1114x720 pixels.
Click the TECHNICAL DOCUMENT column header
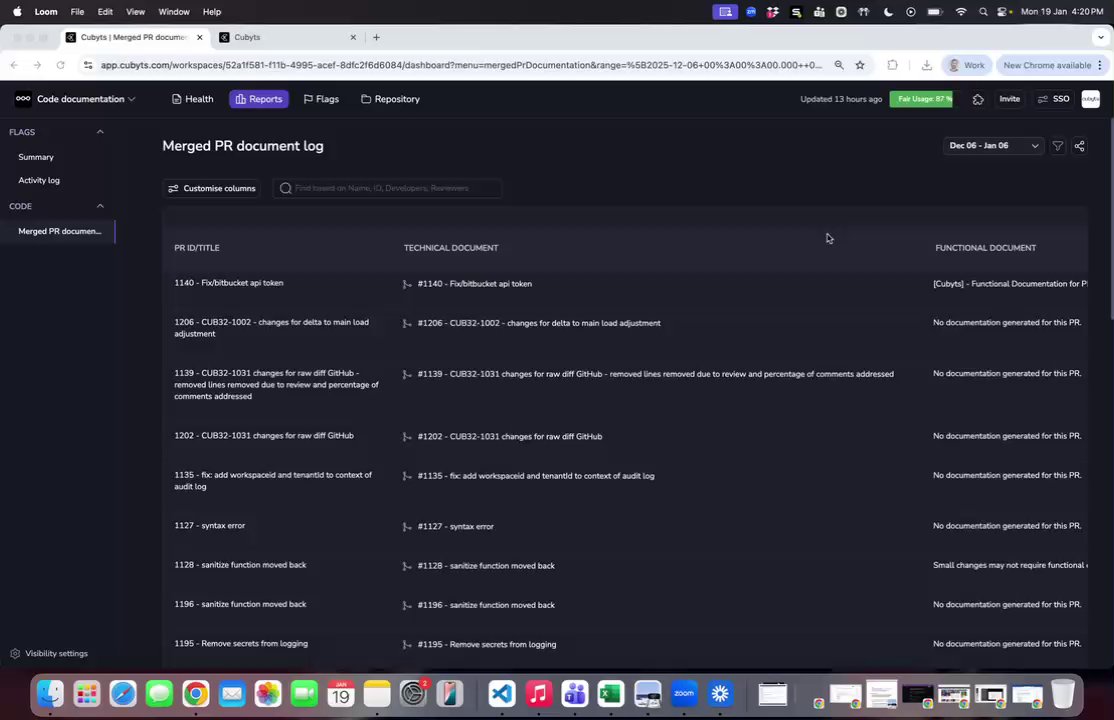pos(451,248)
